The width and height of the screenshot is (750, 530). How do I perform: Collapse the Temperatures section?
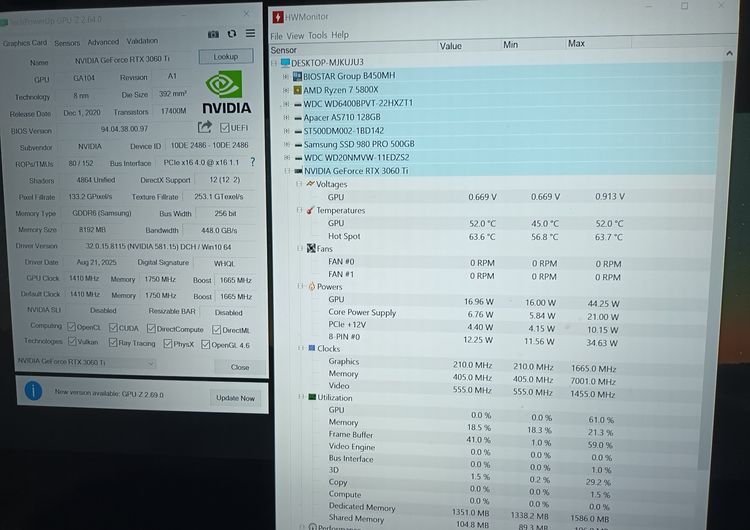pyautogui.click(x=299, y=210)
